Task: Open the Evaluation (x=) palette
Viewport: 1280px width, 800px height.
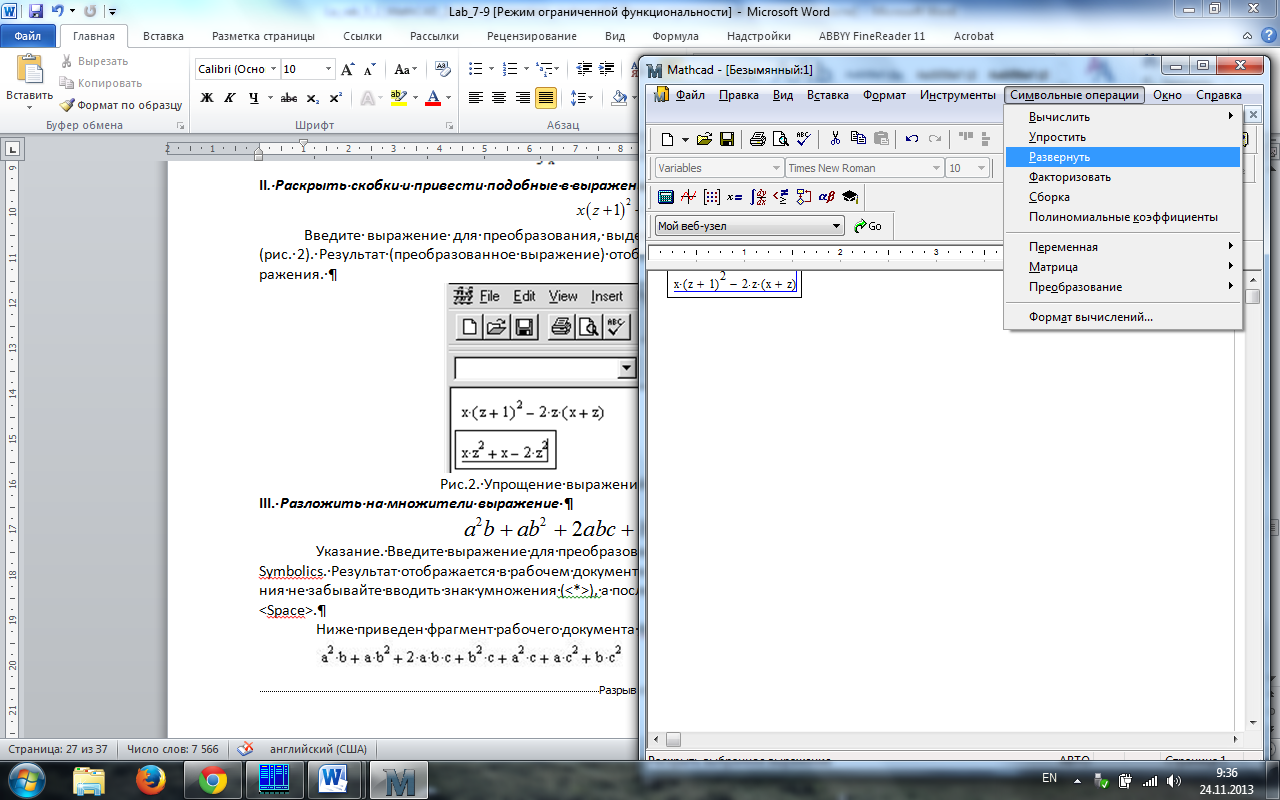Action: 734,196
